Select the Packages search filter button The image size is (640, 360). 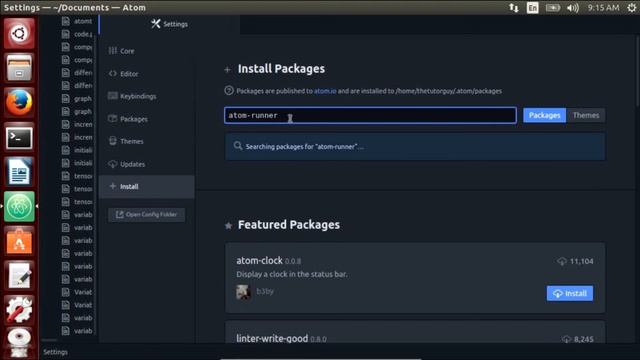point(544,116)
